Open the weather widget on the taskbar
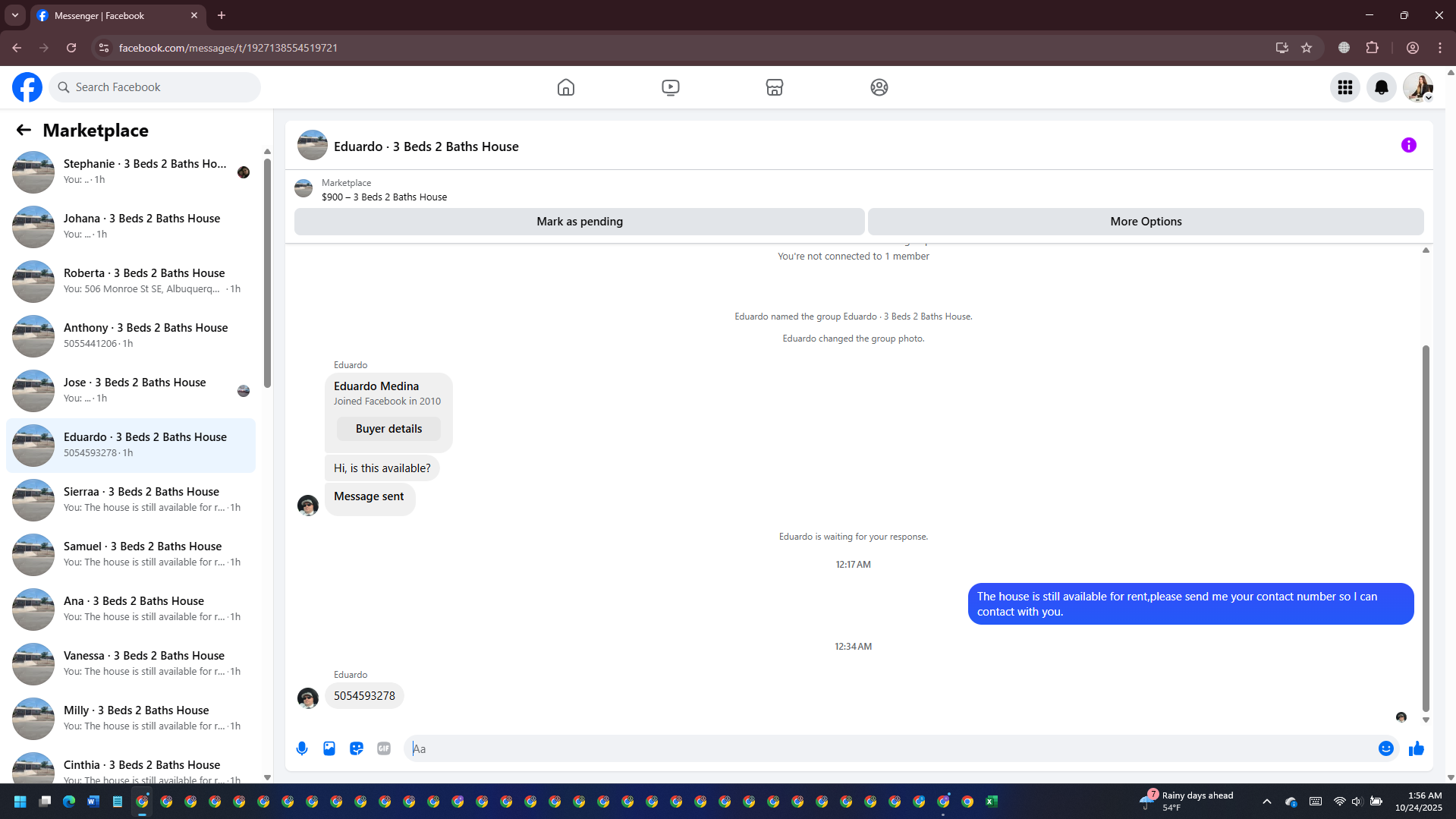The height and width of the screenshot is (819, 1456). [x=1187, y=801]
